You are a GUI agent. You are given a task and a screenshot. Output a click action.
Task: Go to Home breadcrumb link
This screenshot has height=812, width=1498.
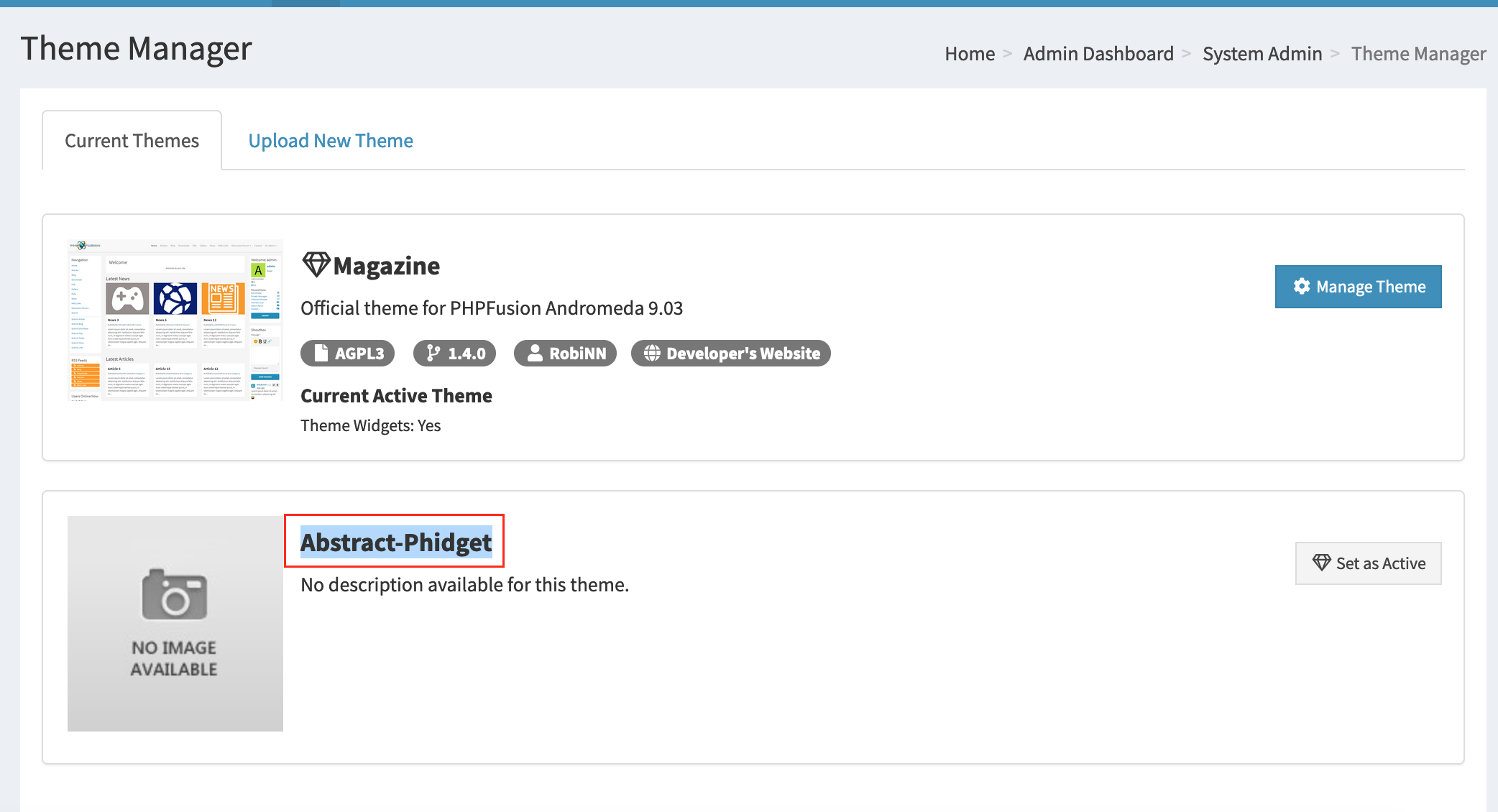tap(970, 54)
